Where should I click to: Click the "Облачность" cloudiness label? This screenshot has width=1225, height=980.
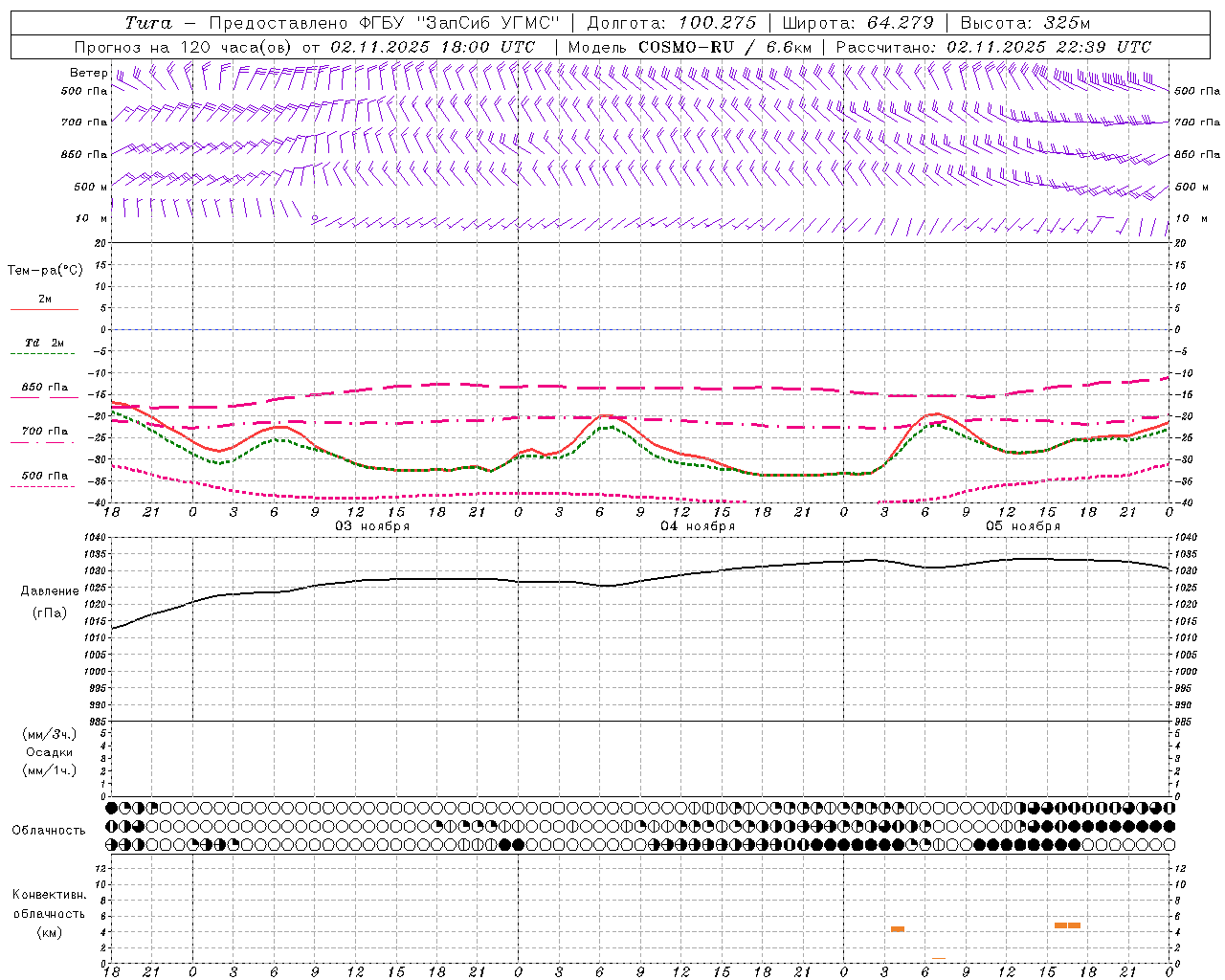pos(49,830)
